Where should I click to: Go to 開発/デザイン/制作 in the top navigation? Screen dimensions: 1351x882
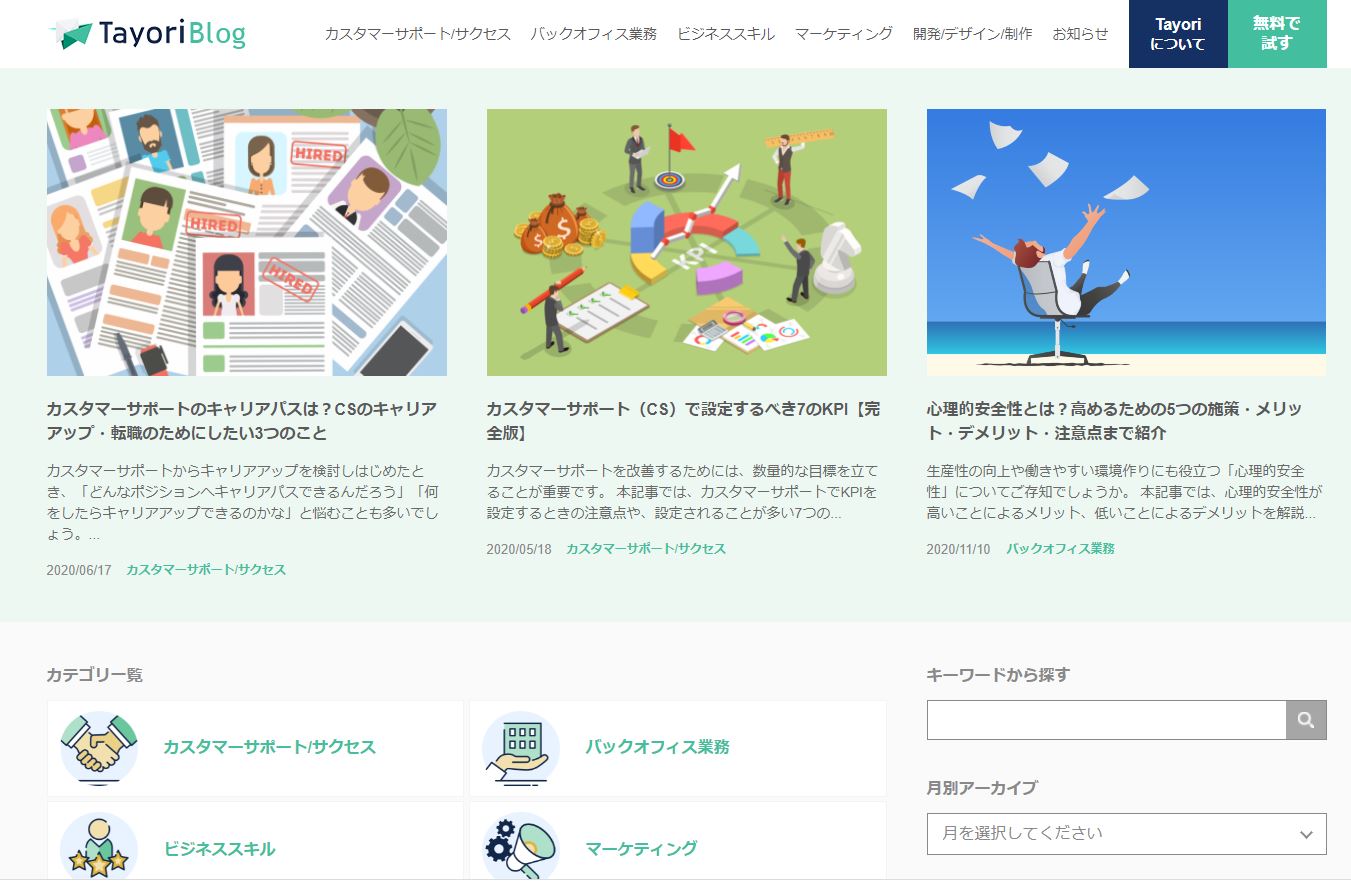pos(973,34)
